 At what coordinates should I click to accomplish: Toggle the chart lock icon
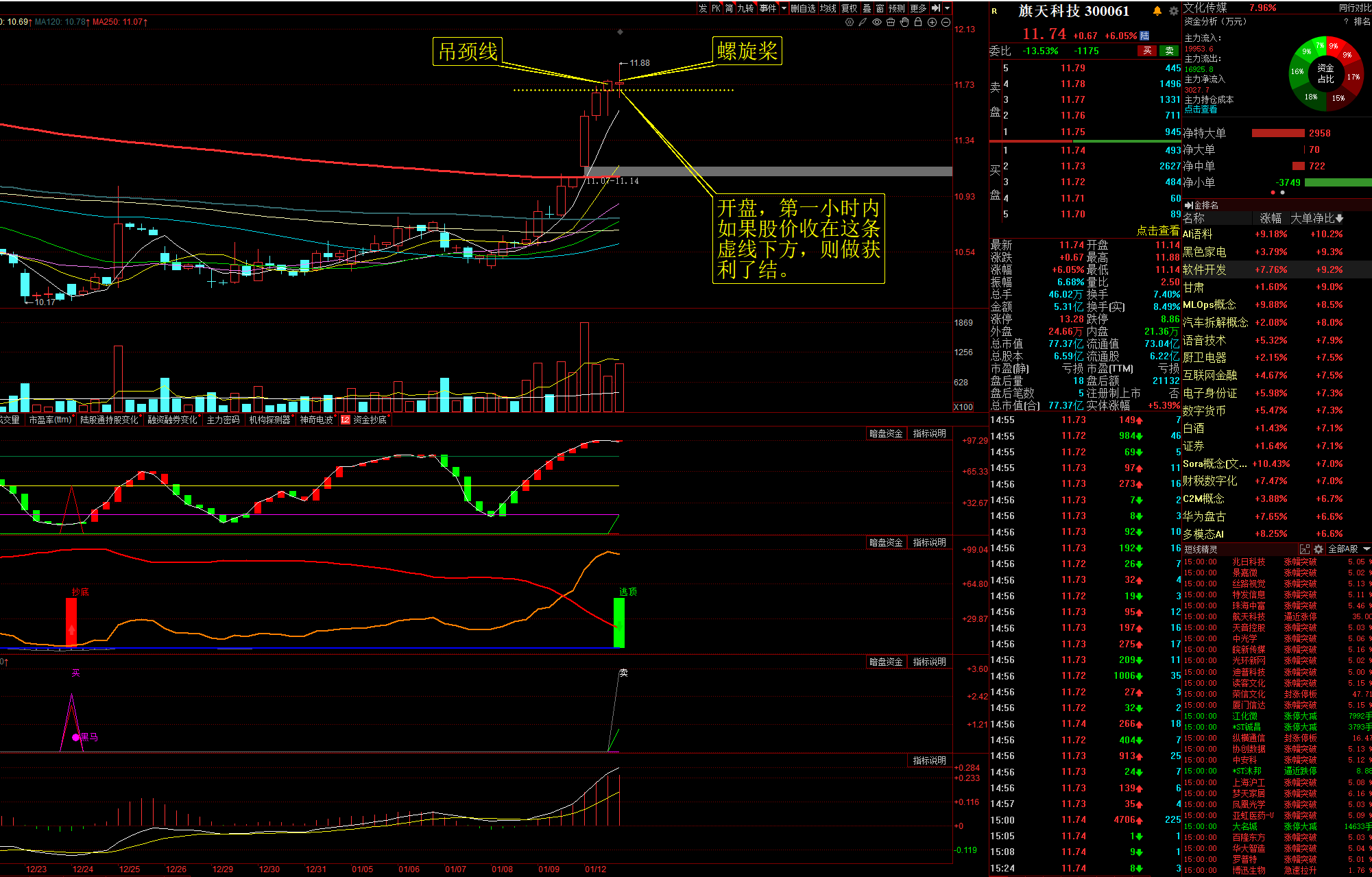[x=918, y=23]
